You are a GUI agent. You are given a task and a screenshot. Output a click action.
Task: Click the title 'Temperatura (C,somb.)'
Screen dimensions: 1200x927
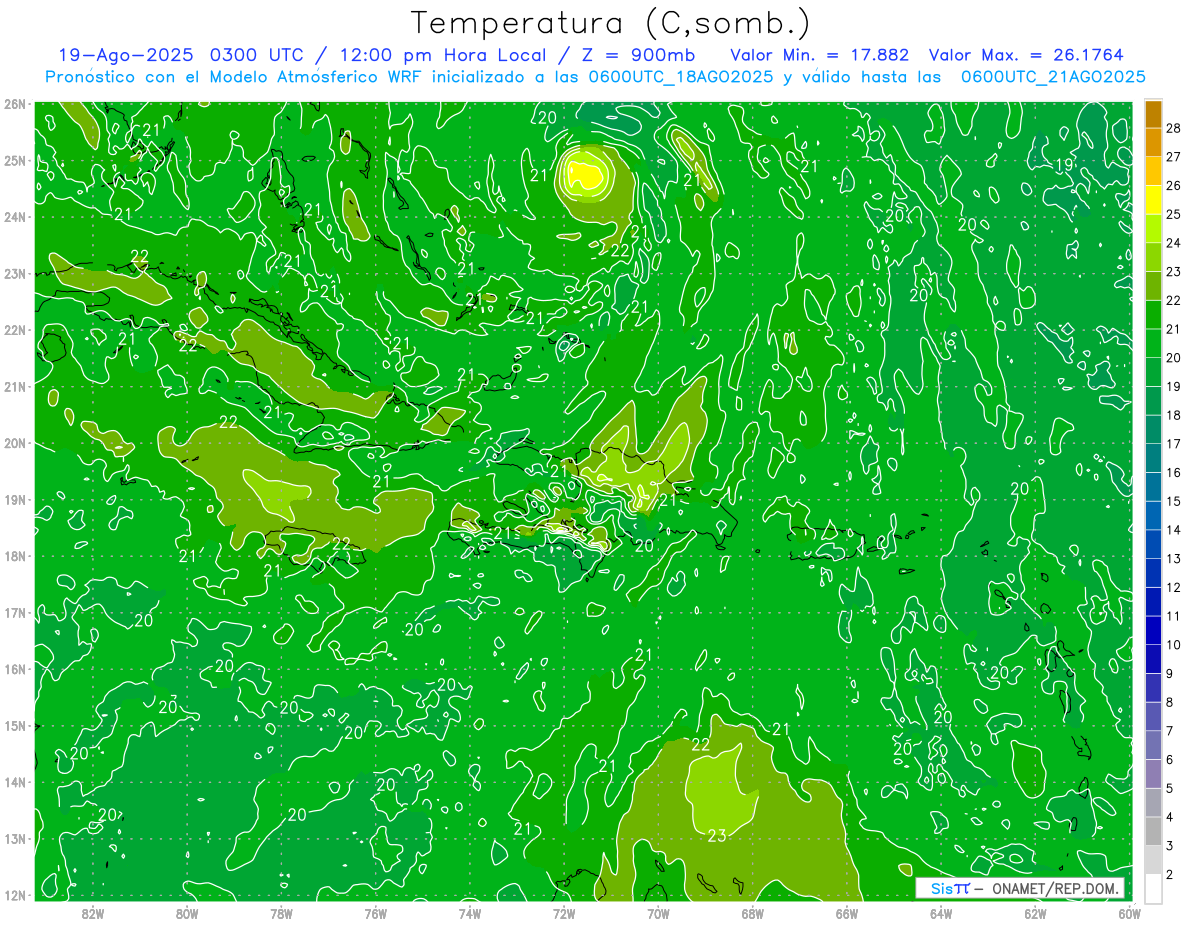[x=611, y=24]
